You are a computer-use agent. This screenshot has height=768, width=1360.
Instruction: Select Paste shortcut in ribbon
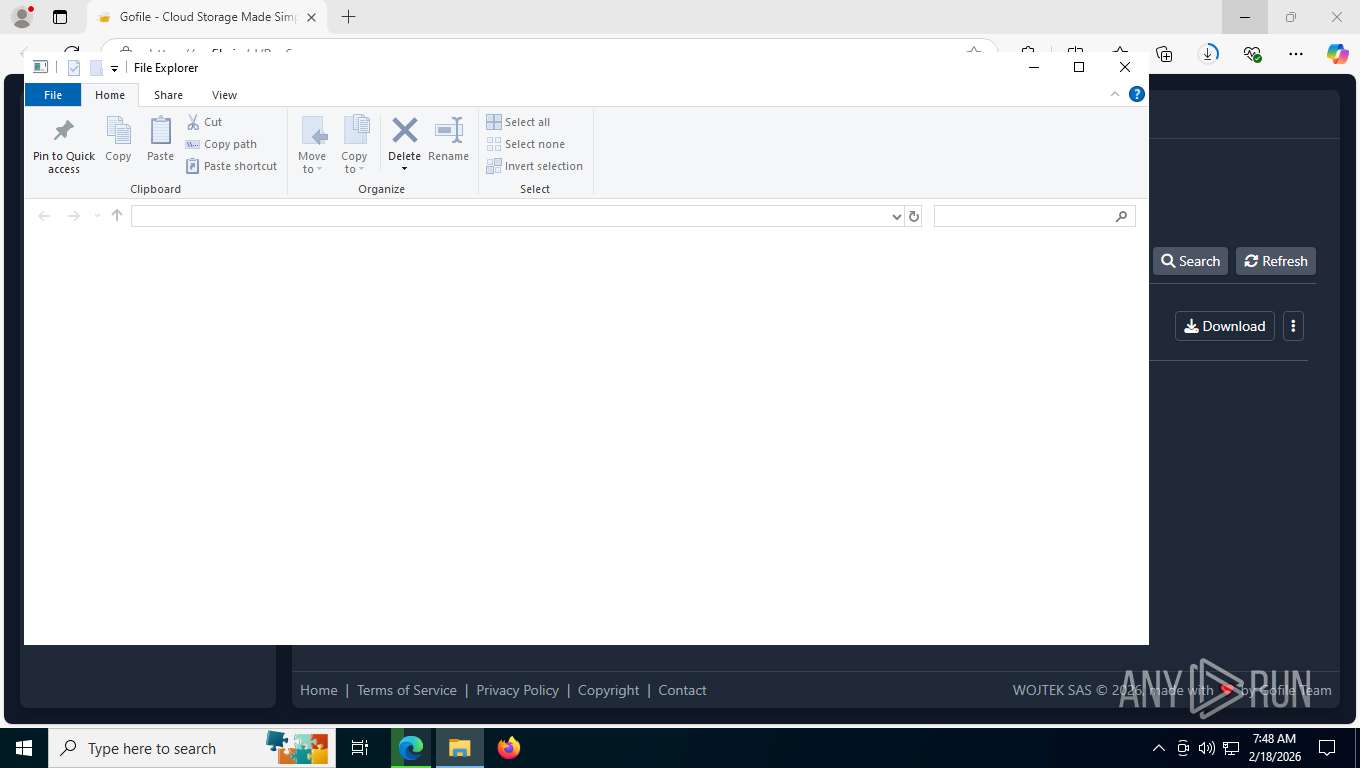pyautogui.click(x=231, y=166)
